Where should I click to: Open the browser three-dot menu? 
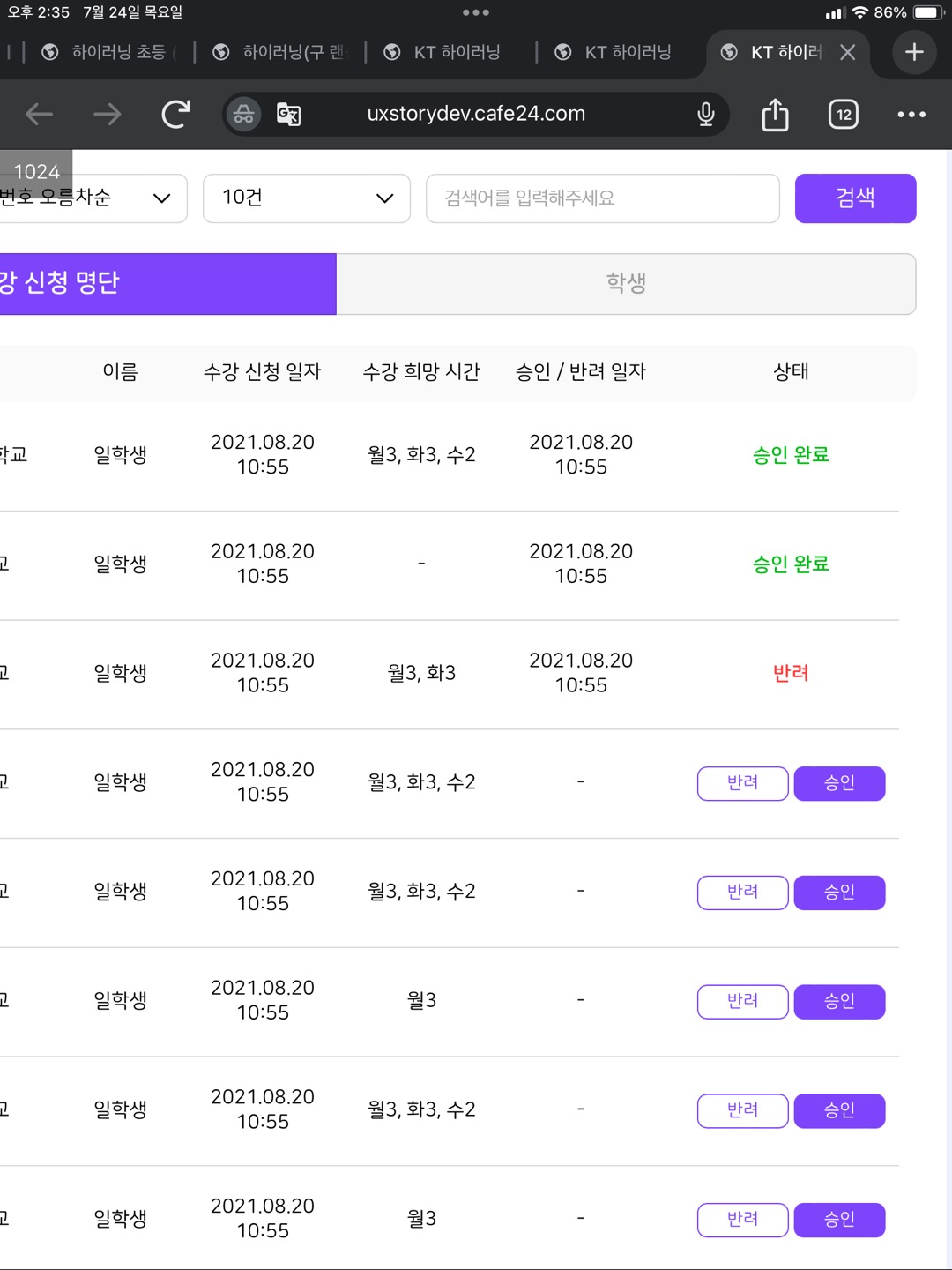pos(911,114)
